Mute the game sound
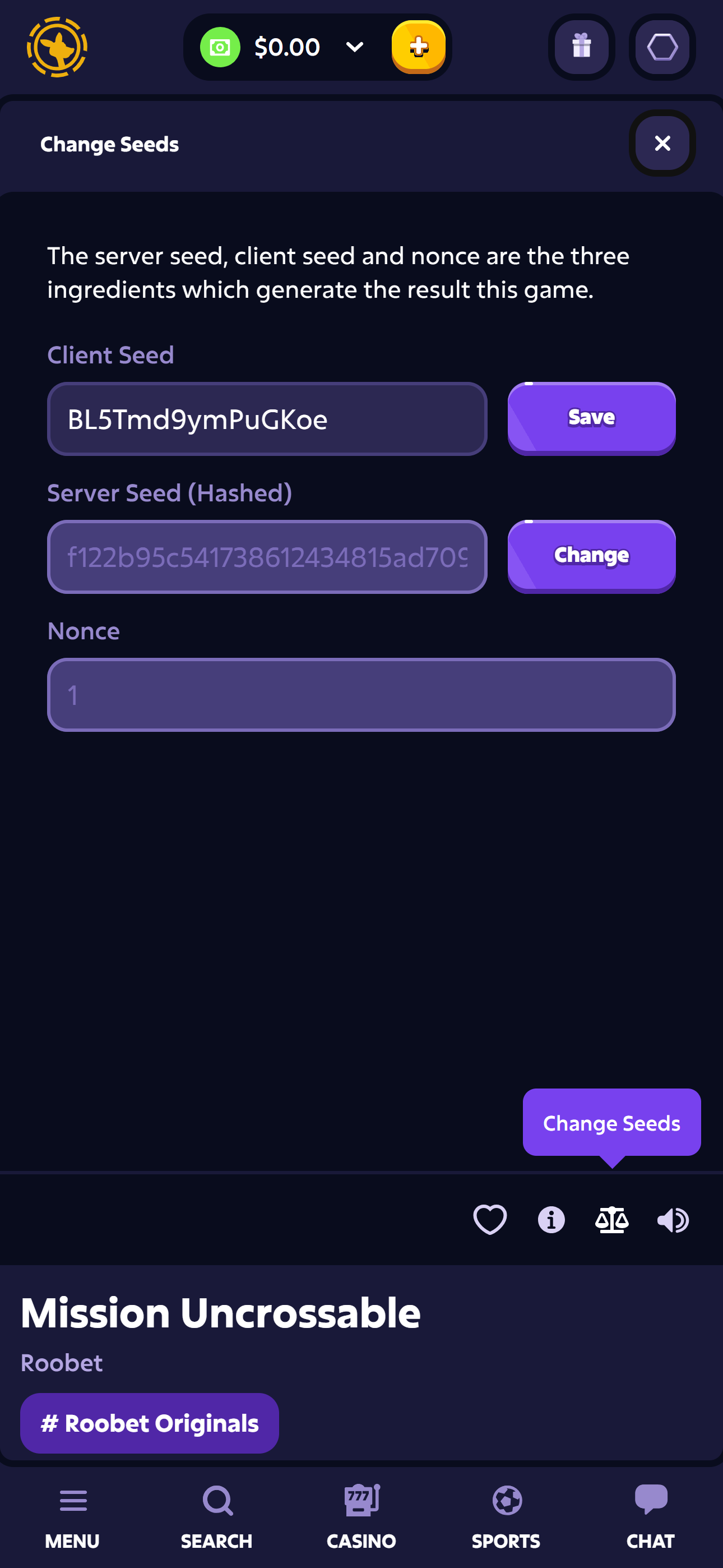This screenshot has height=1568, width=723. 673,1219
